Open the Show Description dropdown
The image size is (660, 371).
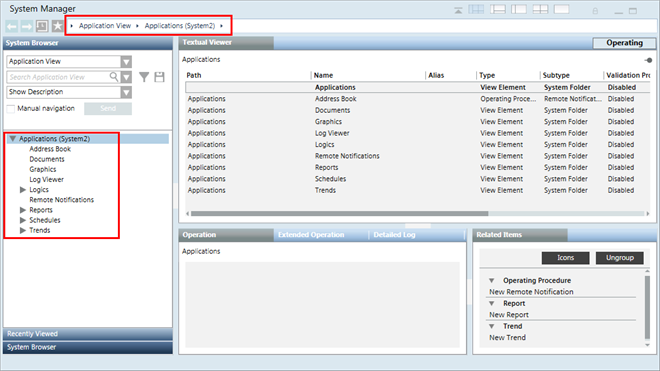126,92
